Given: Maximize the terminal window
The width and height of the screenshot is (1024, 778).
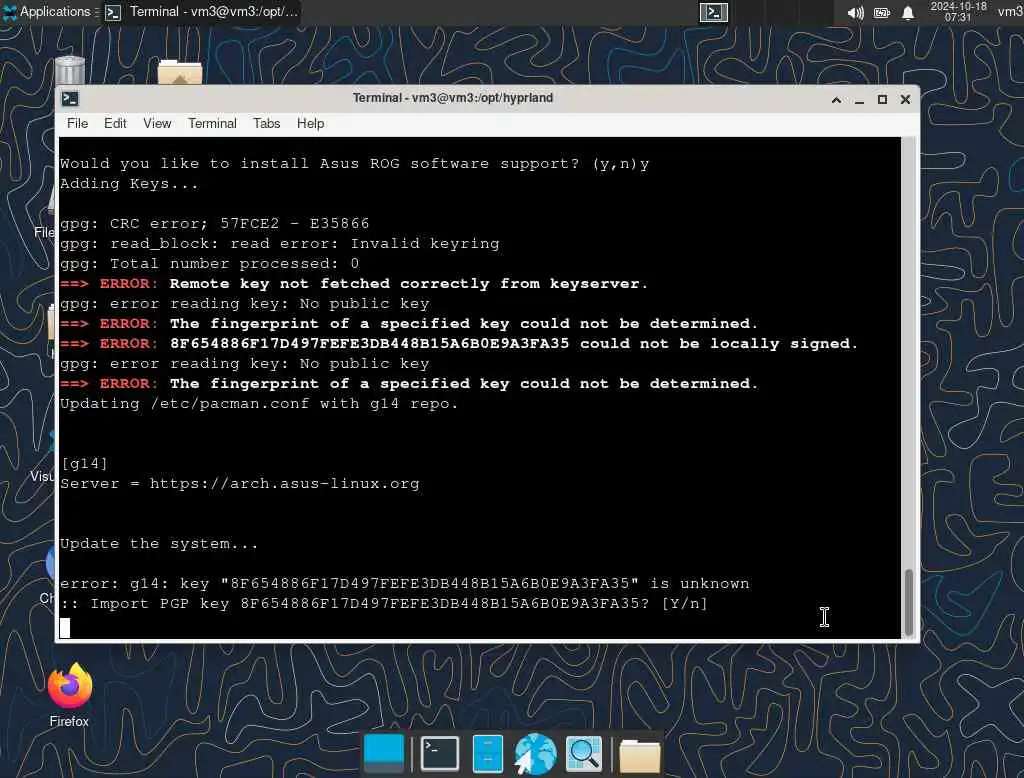Looking at the screenshot, I should (882, 99).
